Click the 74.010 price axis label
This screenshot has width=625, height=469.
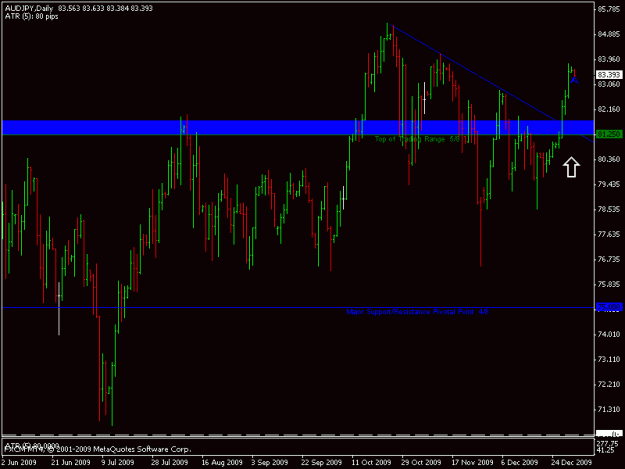pyautogui.click(x=609, y=334)
